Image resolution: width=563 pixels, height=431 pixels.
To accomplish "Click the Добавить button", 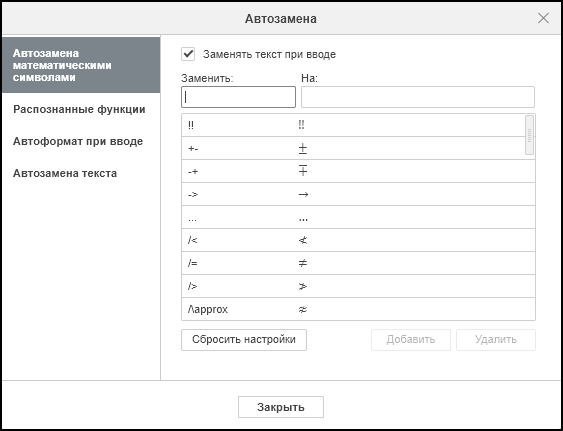I will tap(411, 340).
